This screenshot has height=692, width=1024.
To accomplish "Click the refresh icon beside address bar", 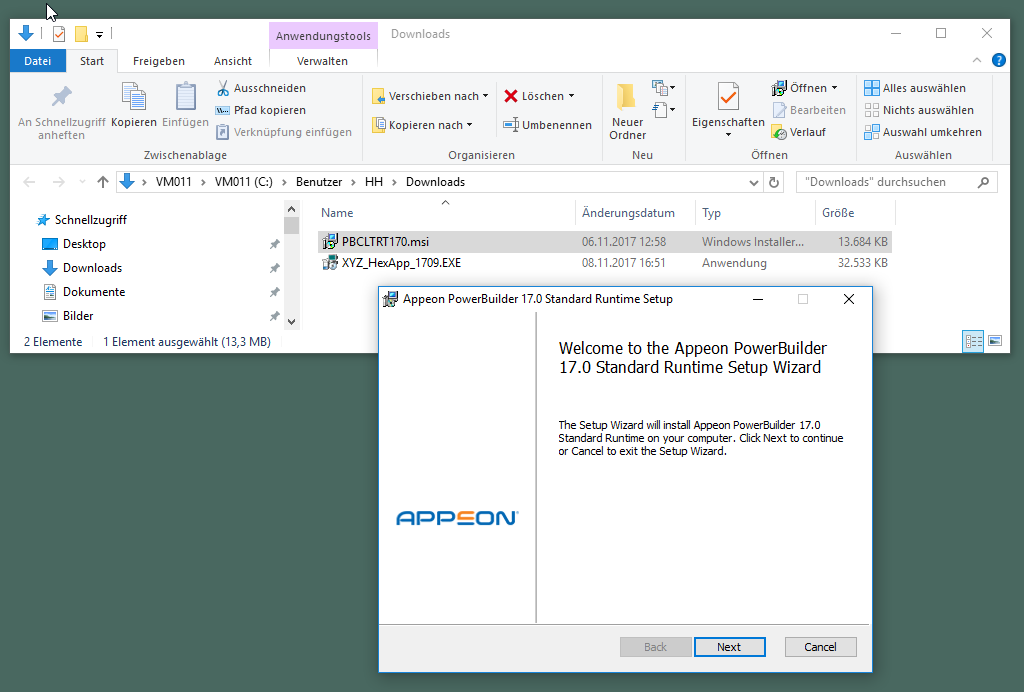I will tap(774, 182).
